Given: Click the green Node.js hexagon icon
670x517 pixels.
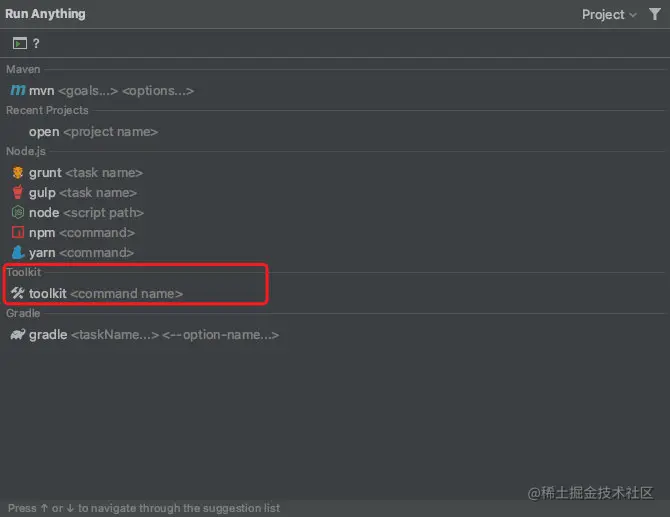Looking at the screenshot, I should point(18,212).
